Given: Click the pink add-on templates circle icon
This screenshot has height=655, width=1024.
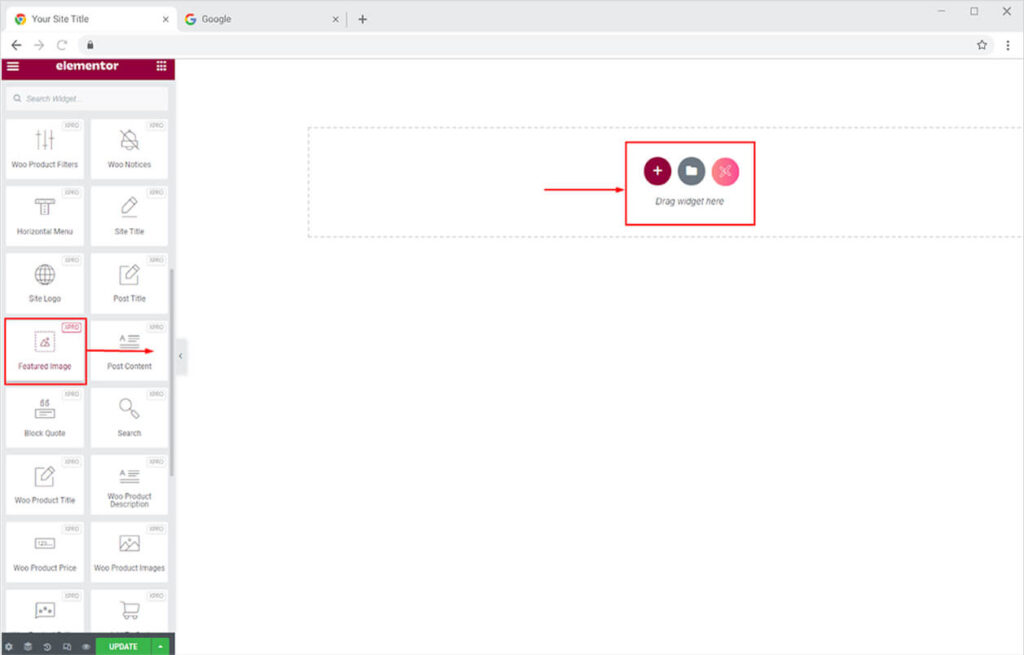Looking at the screenshot, I should (725, 171).
